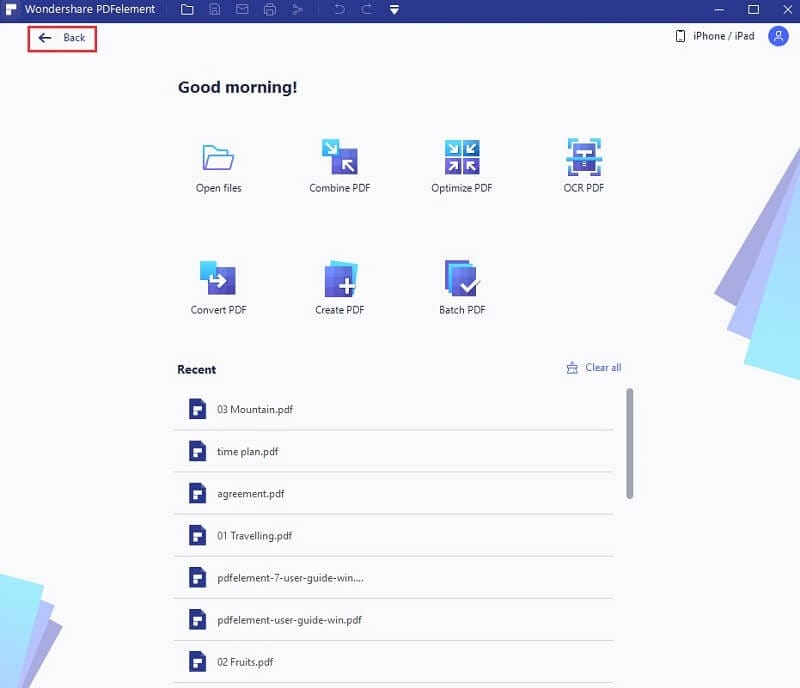Click the PDF icon beside 02 Fruits.pdf
The width and height of the screenshot is (800, 688).
tap(197, 662)
